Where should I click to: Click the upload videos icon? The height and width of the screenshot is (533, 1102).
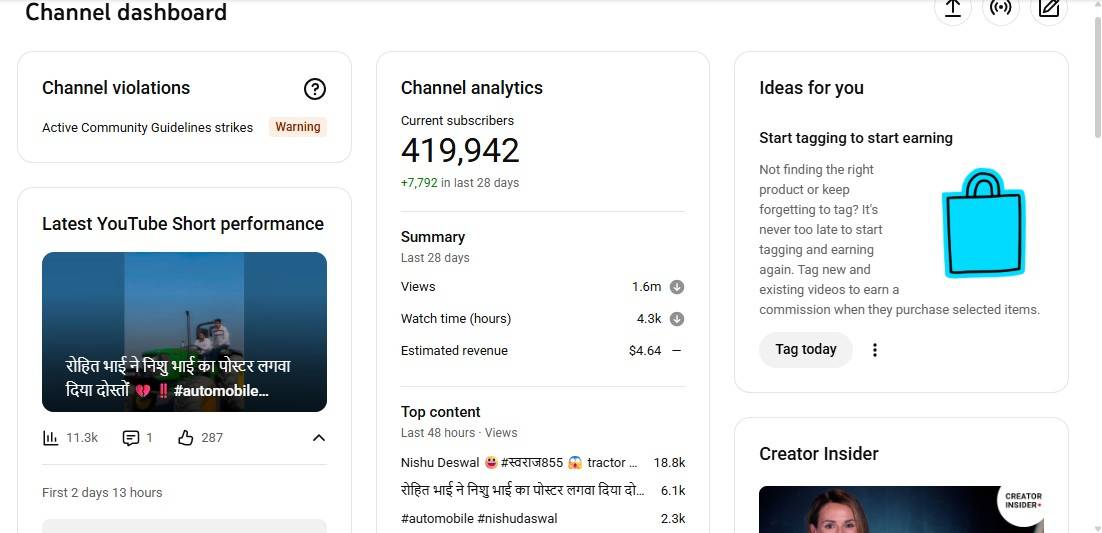coord(952,8)
